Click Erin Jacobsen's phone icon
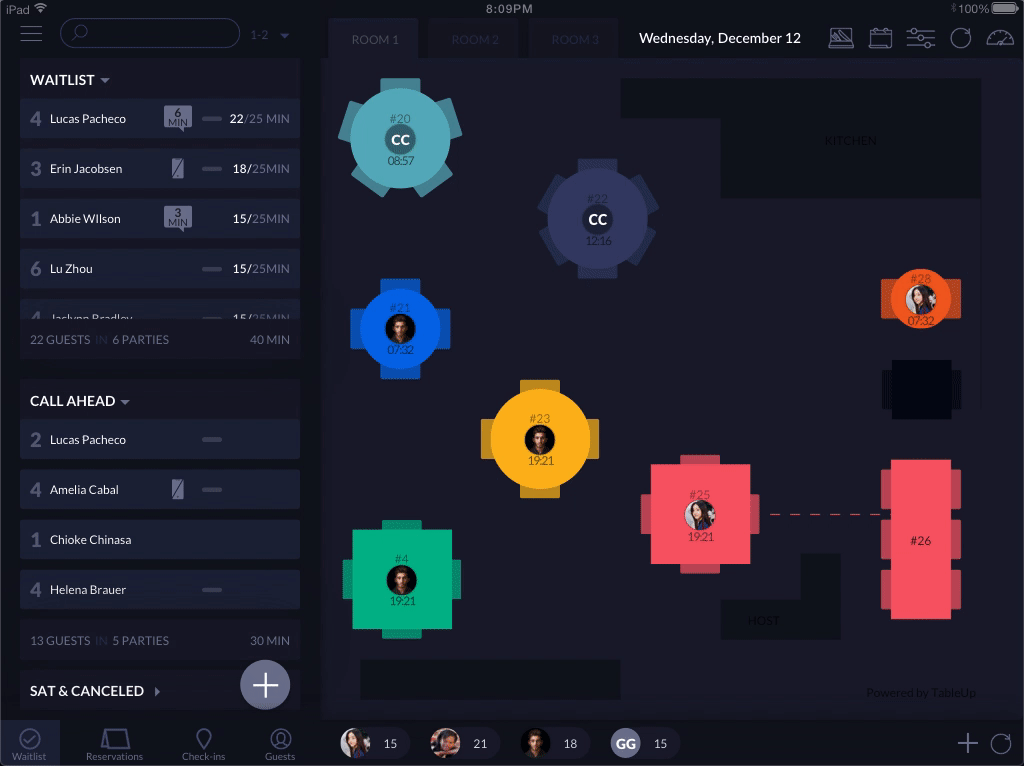This screenshot has height=766, width=1024. [x=178, y=168]
